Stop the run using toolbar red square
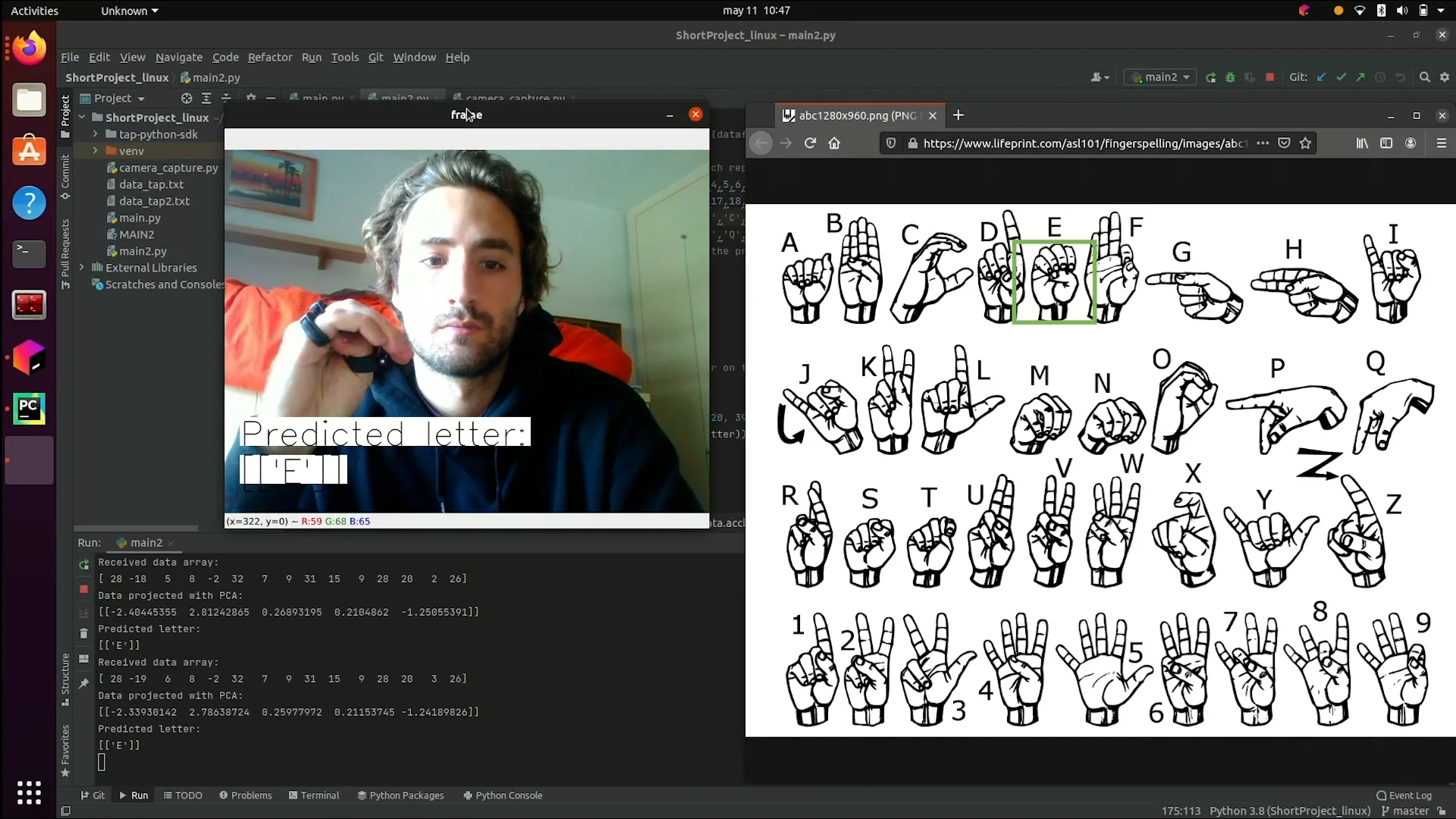The height and width of the screenshot is (819, 1456). click(x=1270, y=77)
